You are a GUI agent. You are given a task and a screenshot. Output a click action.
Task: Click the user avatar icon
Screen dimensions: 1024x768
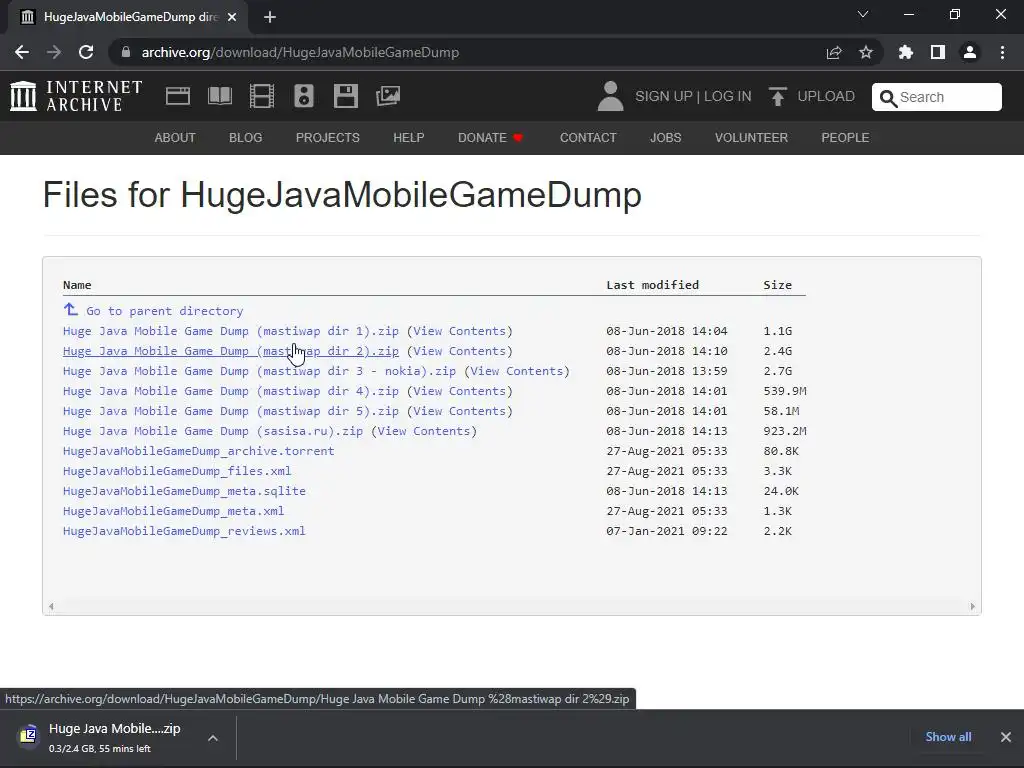(611, 96)
